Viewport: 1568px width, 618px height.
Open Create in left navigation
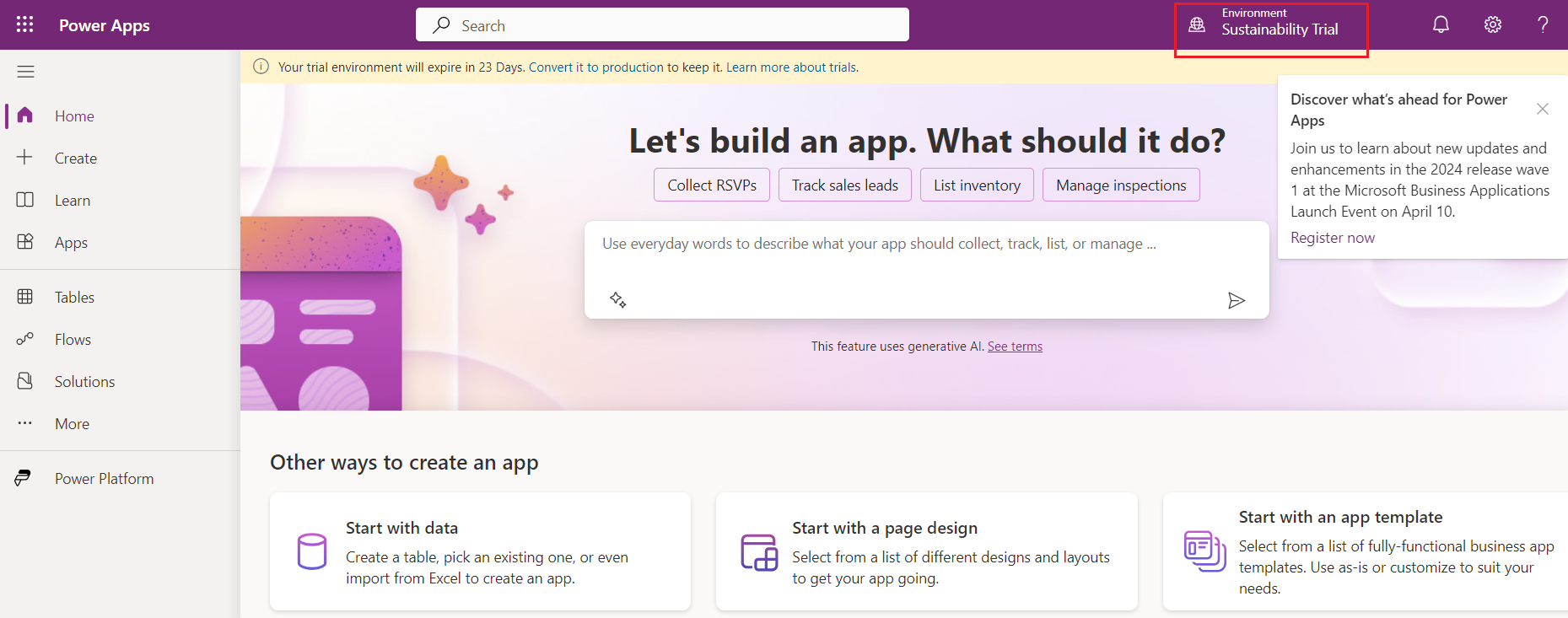pyautogui.click(x=76, y=159)
